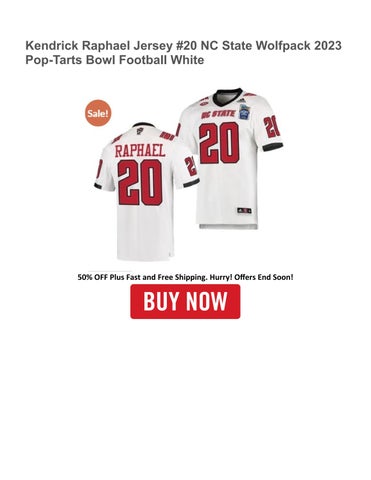Click the blue bowl patch on front jersey
Viewport: 371px width, 480px height.
click(x=245, y=112)
